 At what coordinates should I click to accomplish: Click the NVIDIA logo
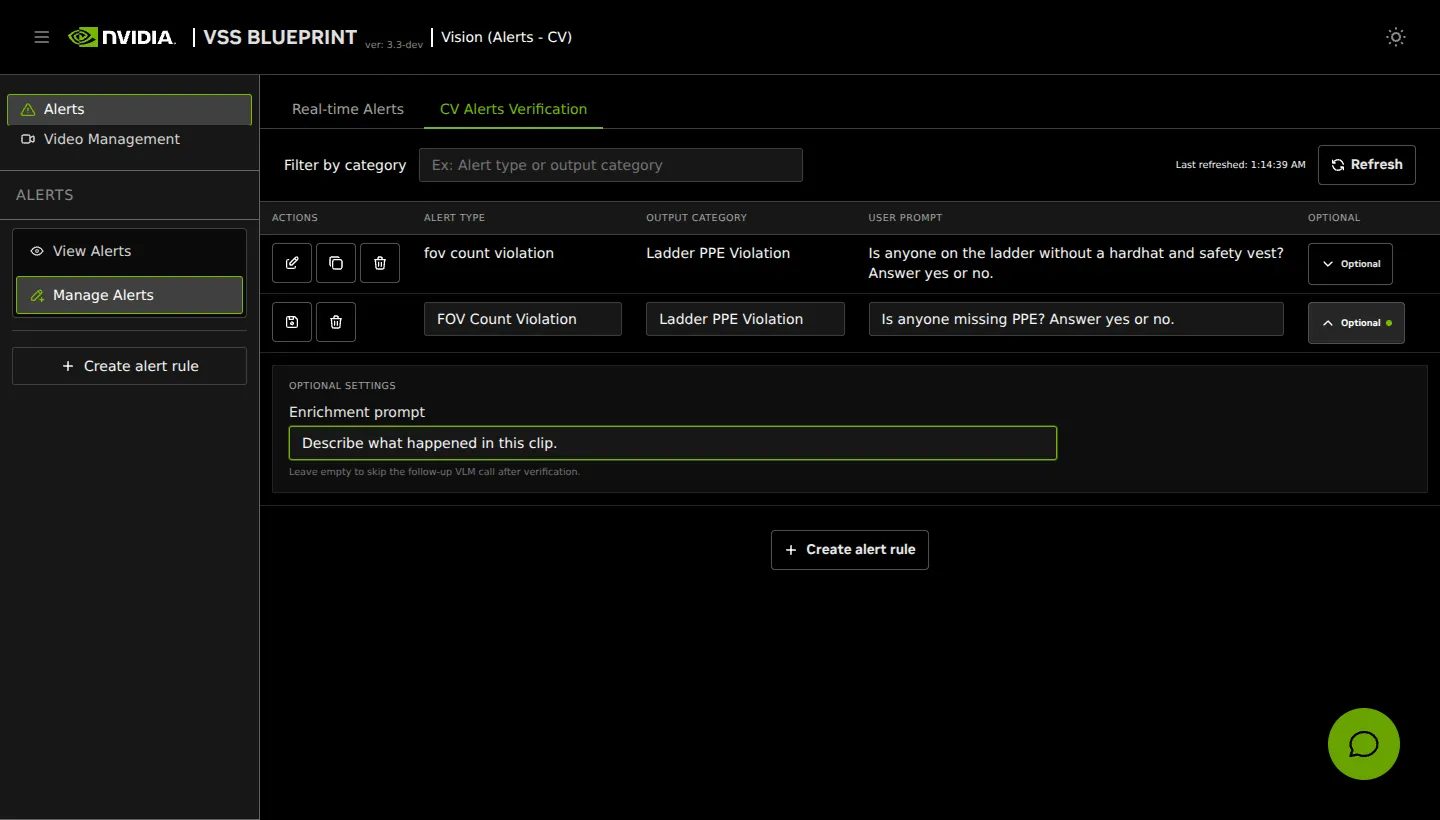click(122, 37)
